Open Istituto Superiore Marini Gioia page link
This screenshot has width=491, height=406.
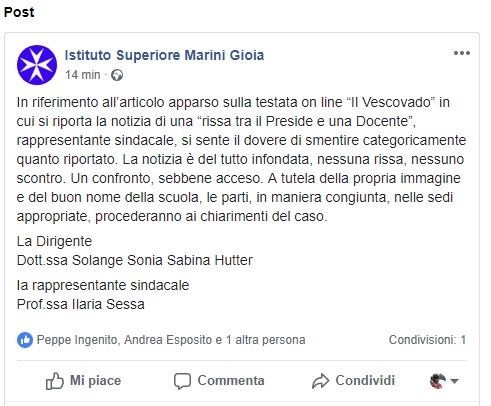pos(164,55)
